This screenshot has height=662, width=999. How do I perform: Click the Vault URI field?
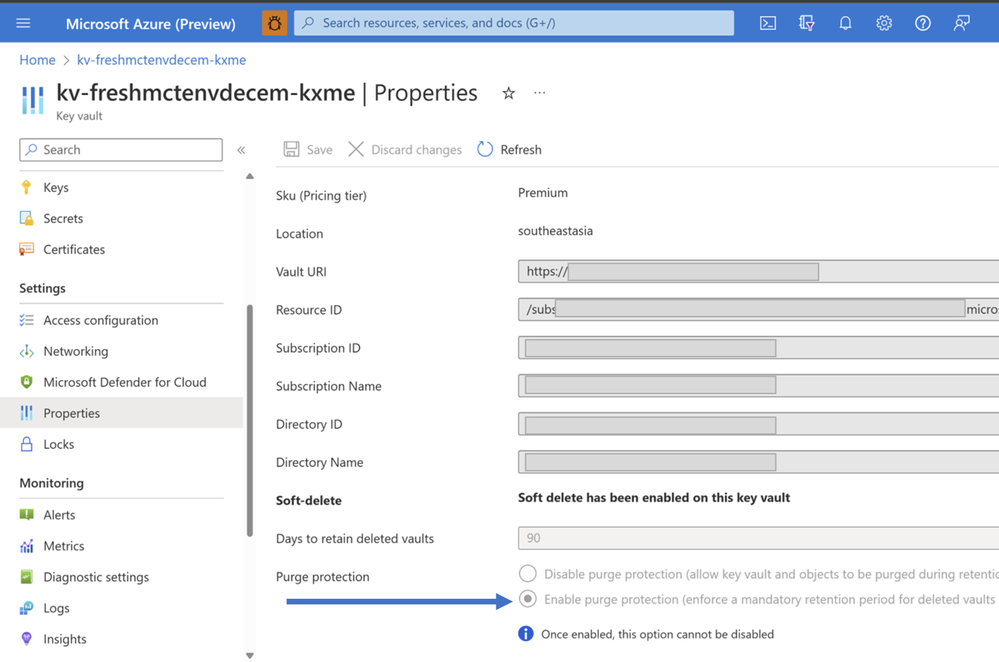tap(758, 271)
